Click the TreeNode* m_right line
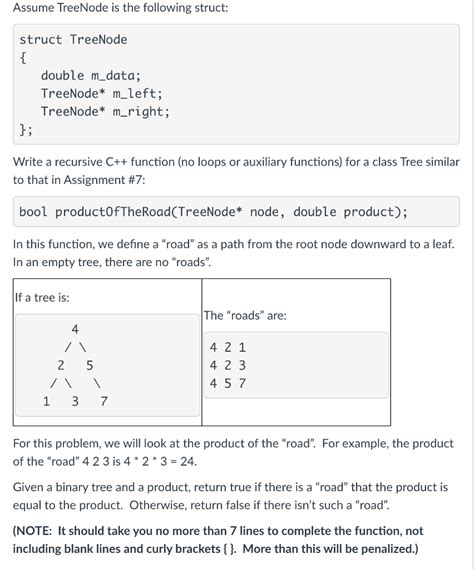The image size is (474, 569). pyautogui.click(x=105, y=111)
